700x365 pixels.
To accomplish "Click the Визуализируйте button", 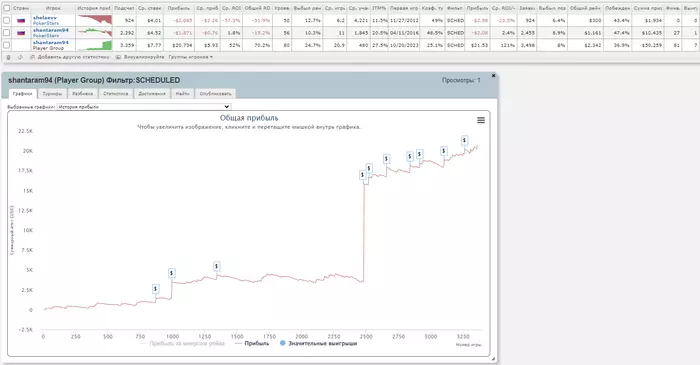I will [140, 57].
